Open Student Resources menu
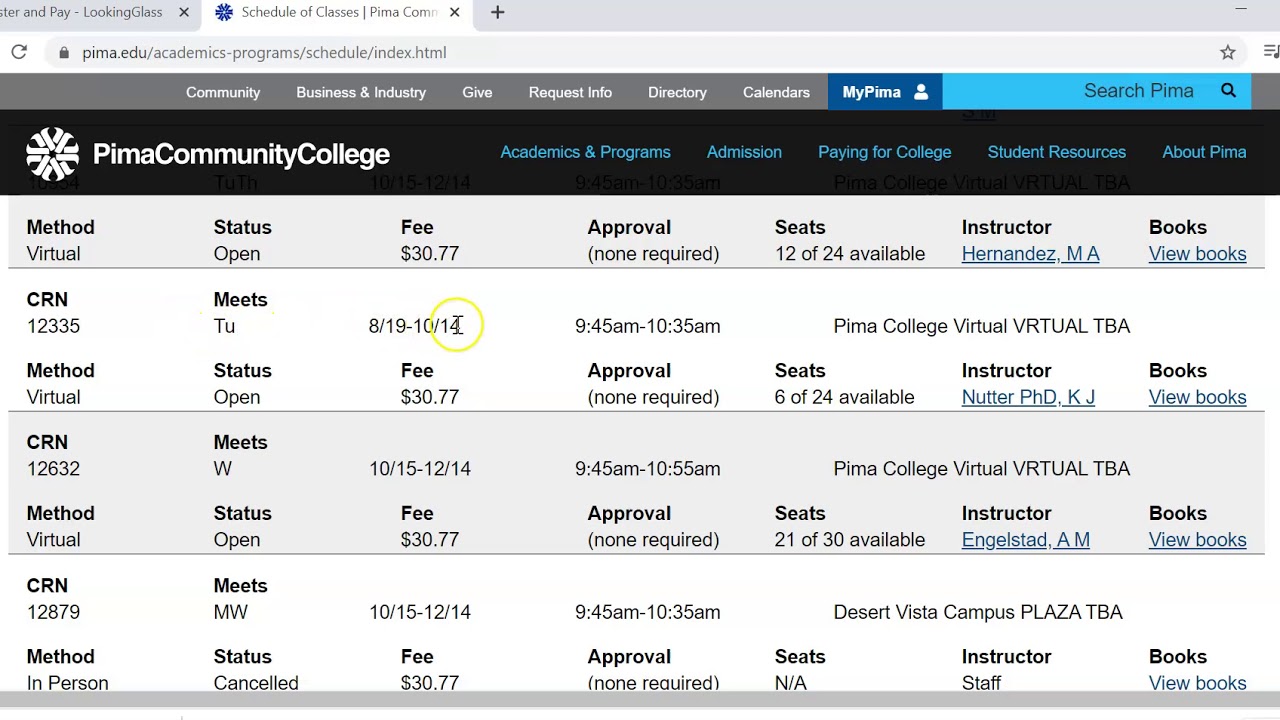Screen dimensions: 1280x720 [x=1056, y=152]
